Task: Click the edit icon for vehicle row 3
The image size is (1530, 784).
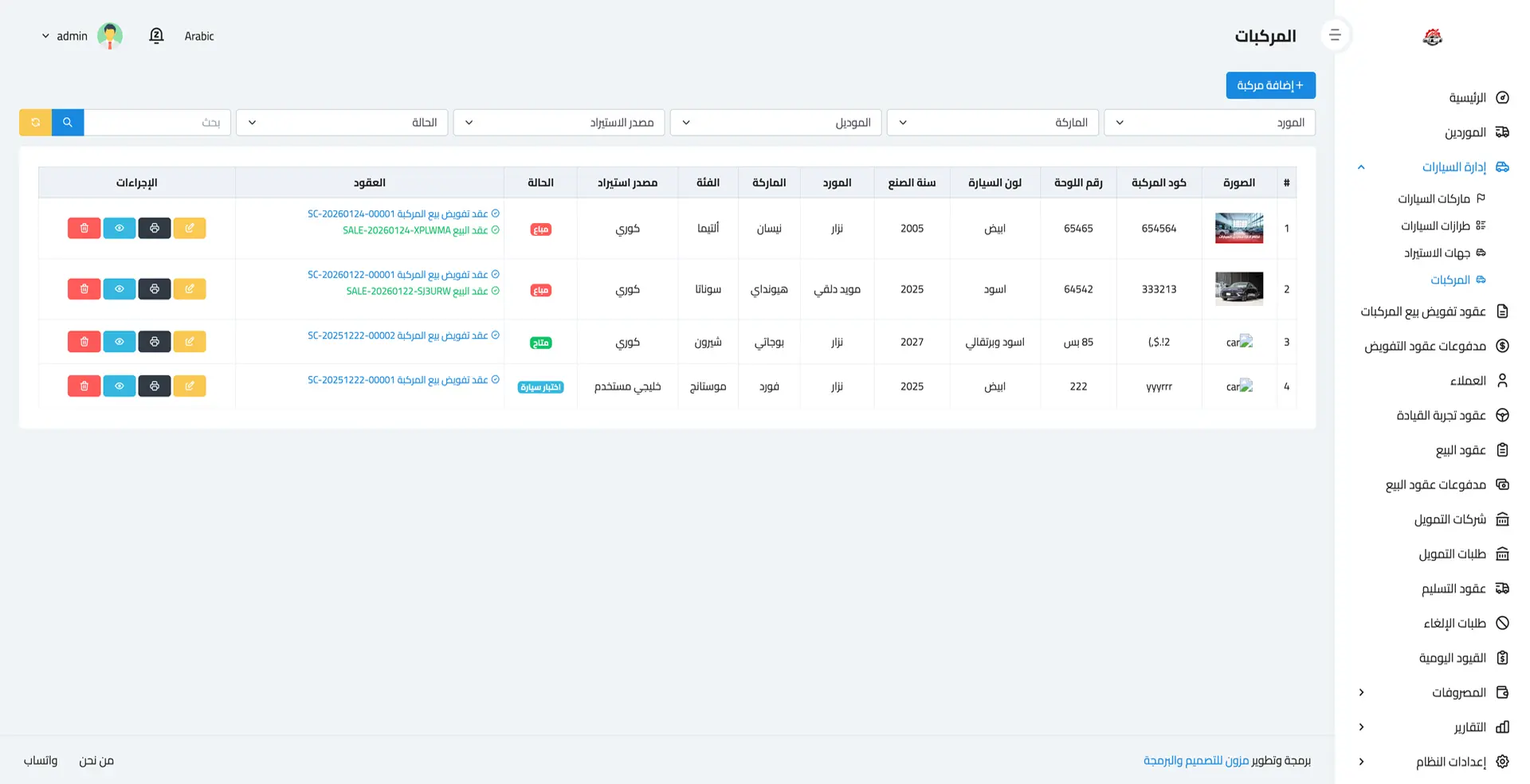Action: point(190,342)
